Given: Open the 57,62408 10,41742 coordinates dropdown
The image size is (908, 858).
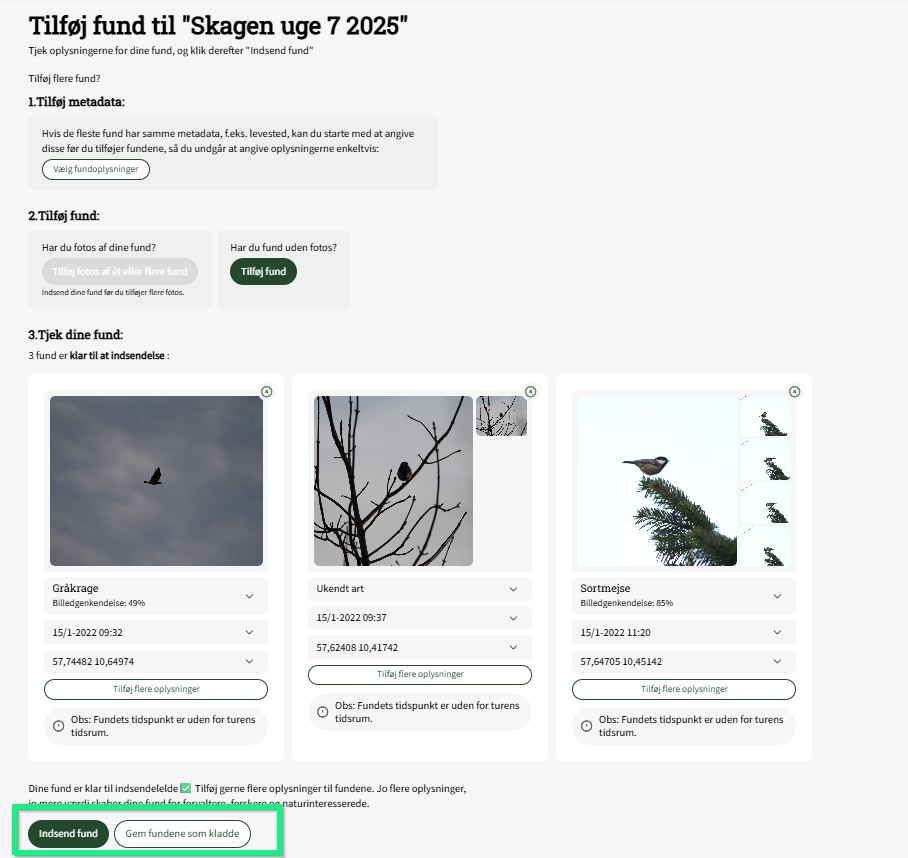Looking at the screenshot, I should [420, 647].
